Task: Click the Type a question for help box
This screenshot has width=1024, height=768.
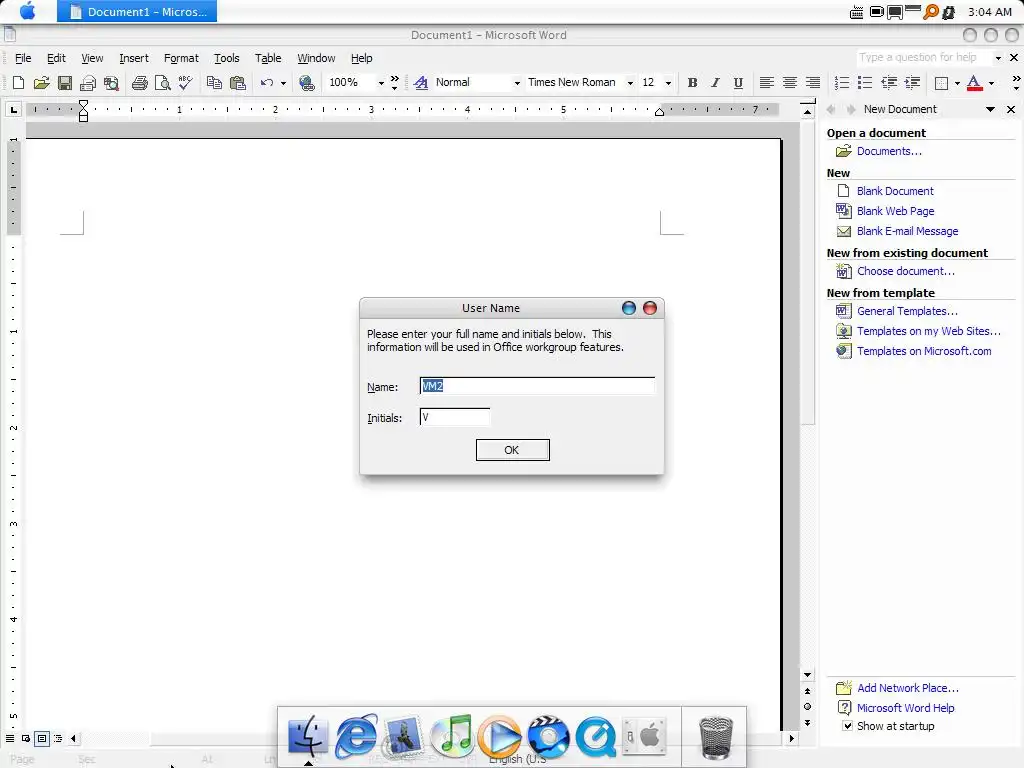Action: coord(924,57)
